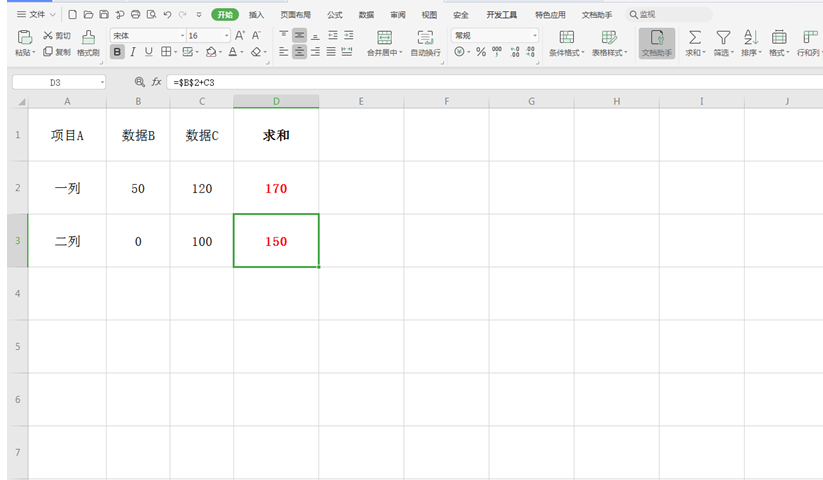Image resolution: width=823 pixels, height=480 pixels.
Task: Open the font size dropdown showing 16
Action: 227,36
